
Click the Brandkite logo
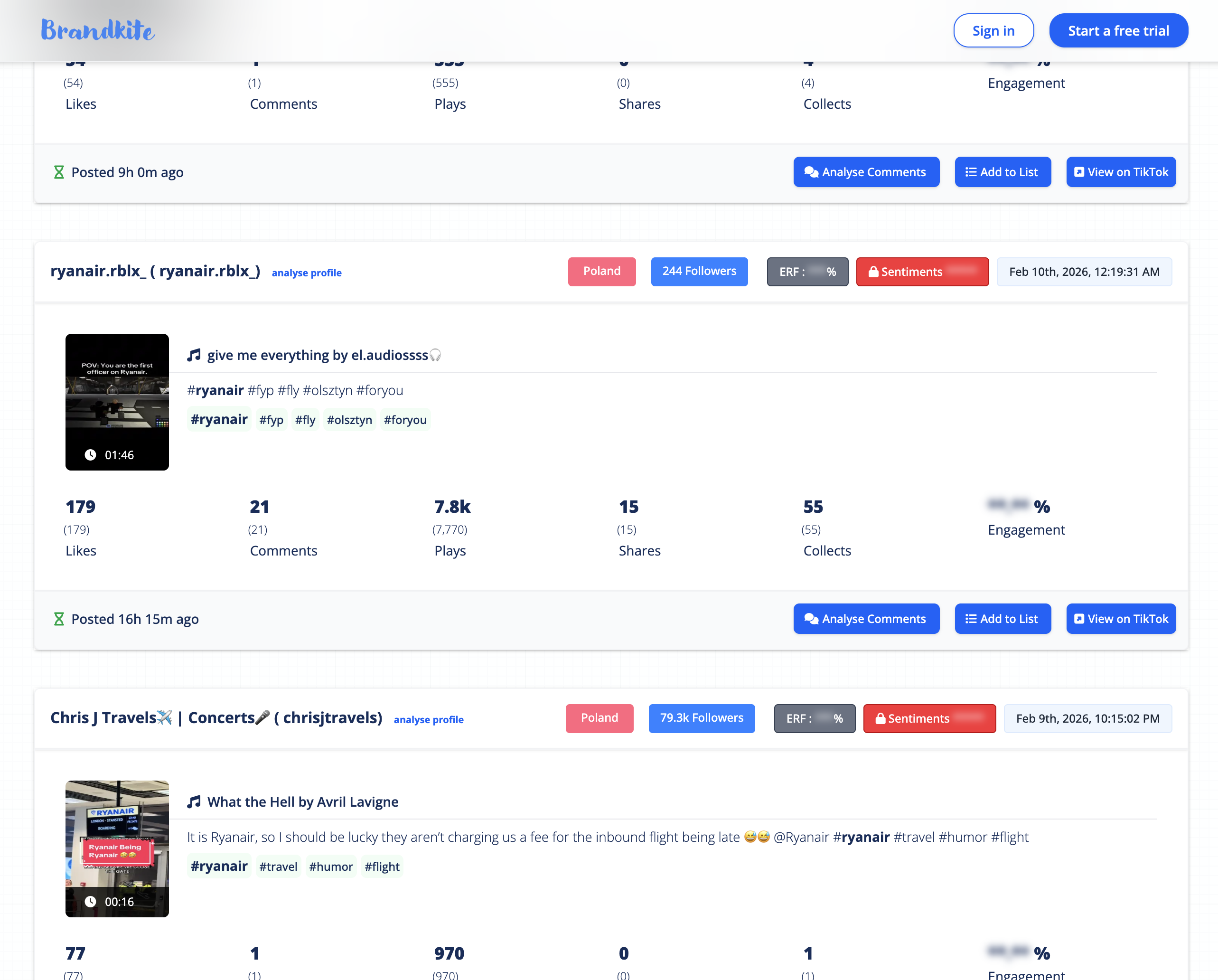(x=97, y=30)
